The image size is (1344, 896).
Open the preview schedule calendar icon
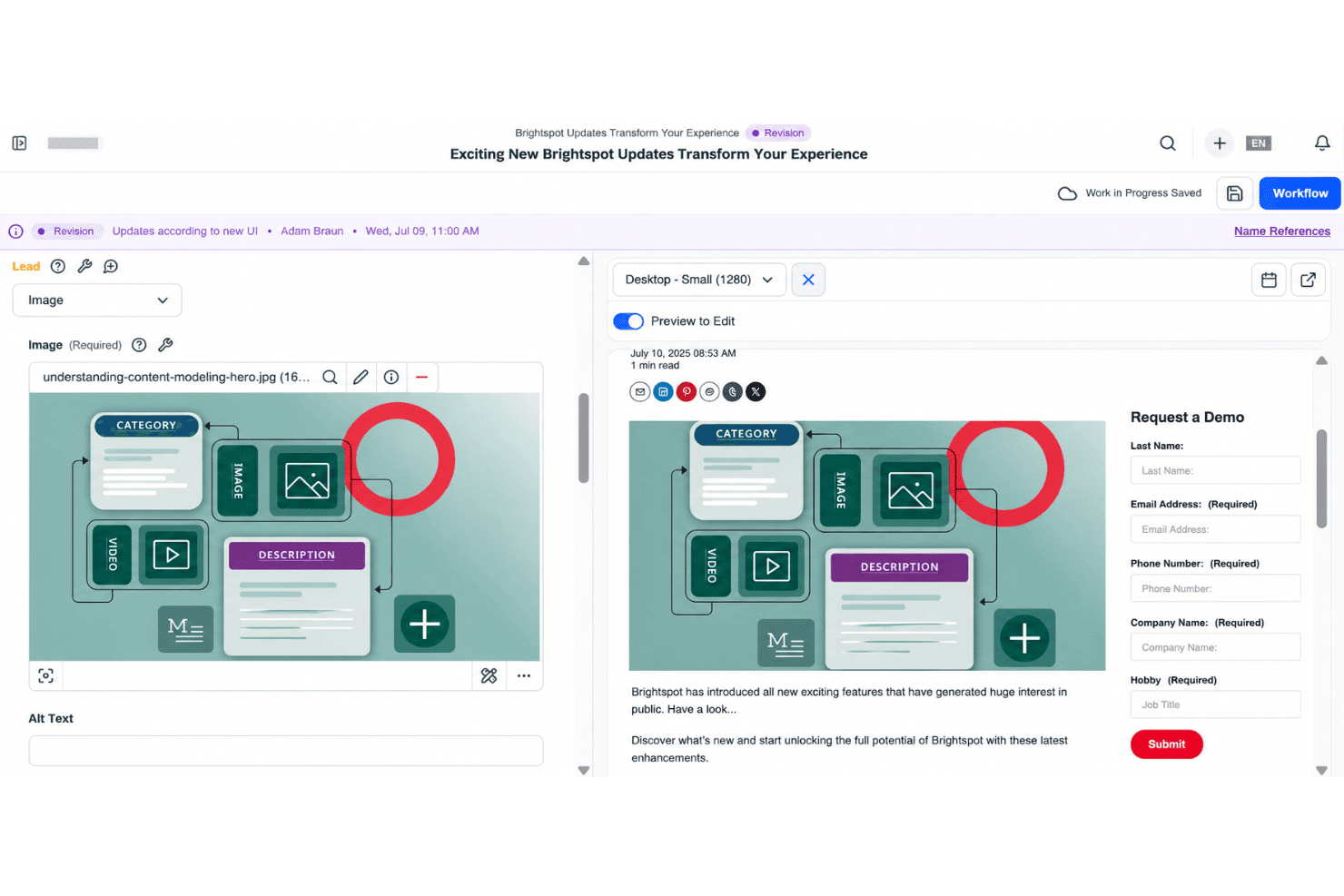1269,280
